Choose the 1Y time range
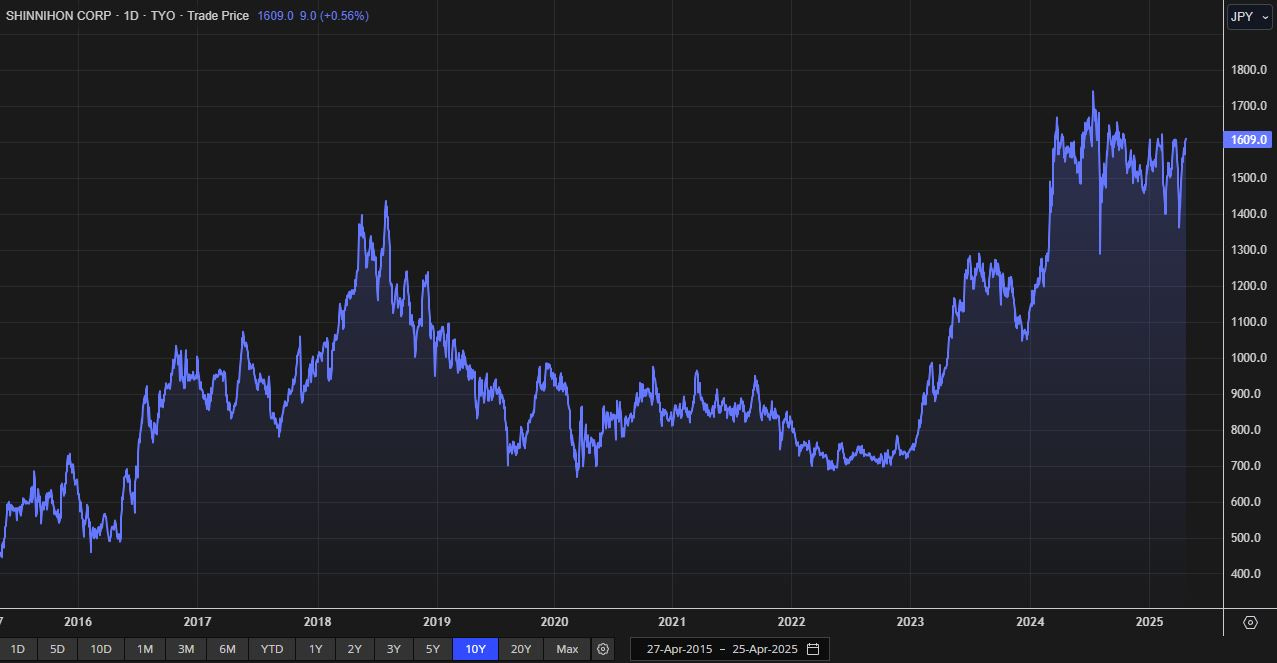Image resolution: width=1277 pixels, height=663 pixels. point(316,649)
